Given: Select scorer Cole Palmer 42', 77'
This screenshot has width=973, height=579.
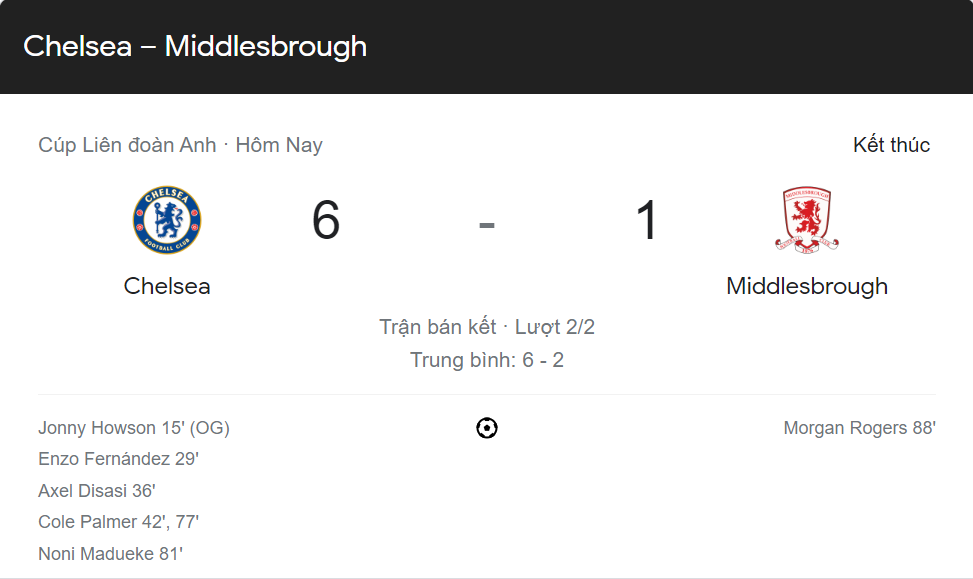Looking at the screenshot, I should (119, 521).
